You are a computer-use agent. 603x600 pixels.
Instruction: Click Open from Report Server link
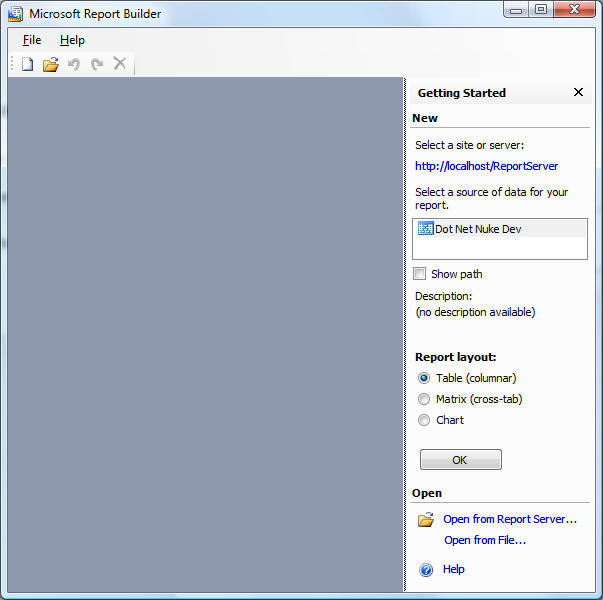tap(510, 519)
